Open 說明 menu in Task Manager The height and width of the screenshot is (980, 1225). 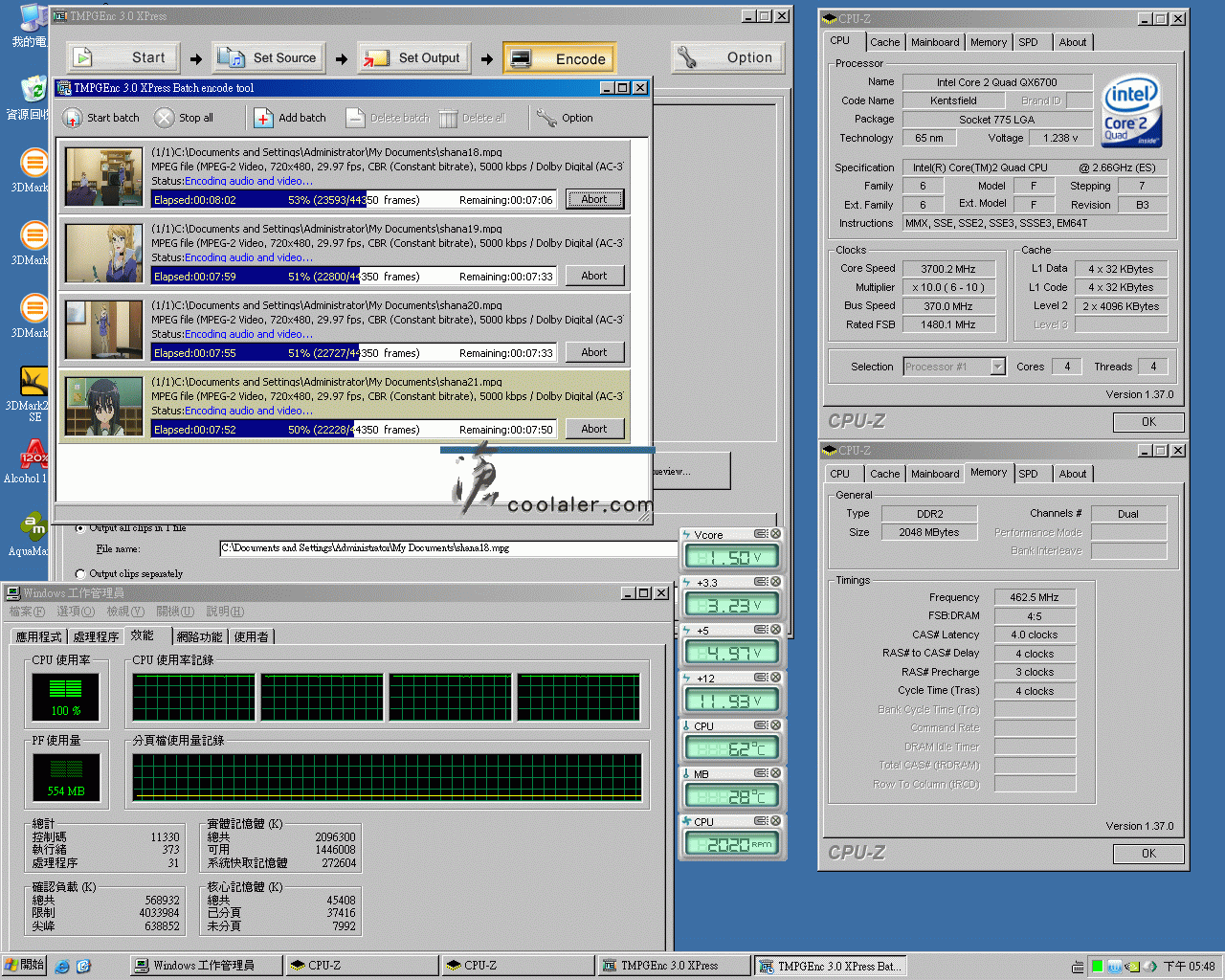click(225, 612)
